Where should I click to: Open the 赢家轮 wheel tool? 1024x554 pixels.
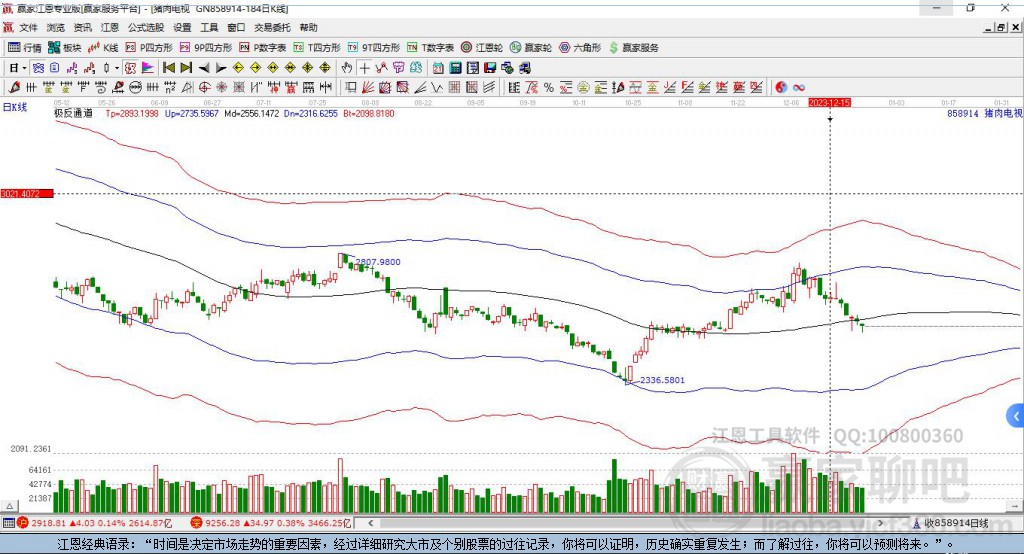[x=531, y=48]
